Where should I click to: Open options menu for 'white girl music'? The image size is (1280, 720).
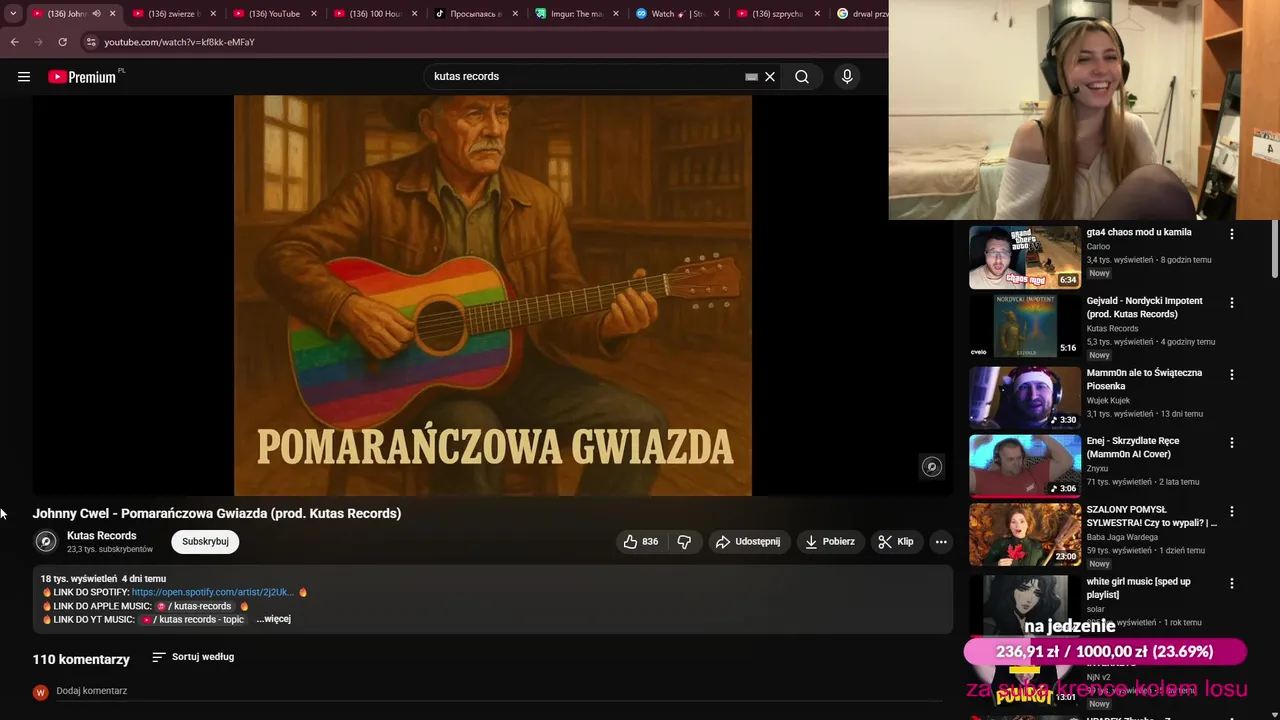coord(1232,583)
